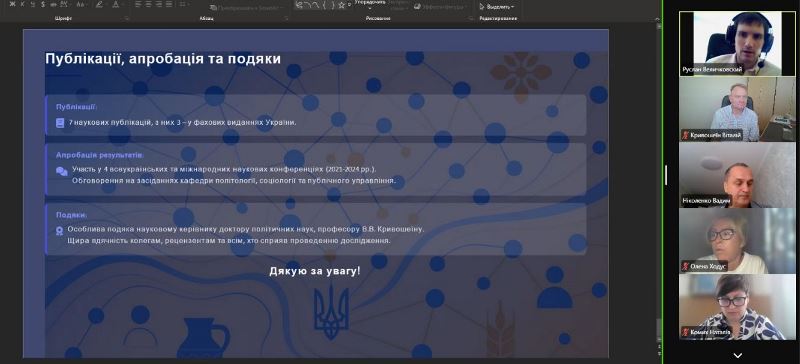Screen dimensions: 800x364
Task: Toggle underline formatting in ribbon
Action: point(33,4)
